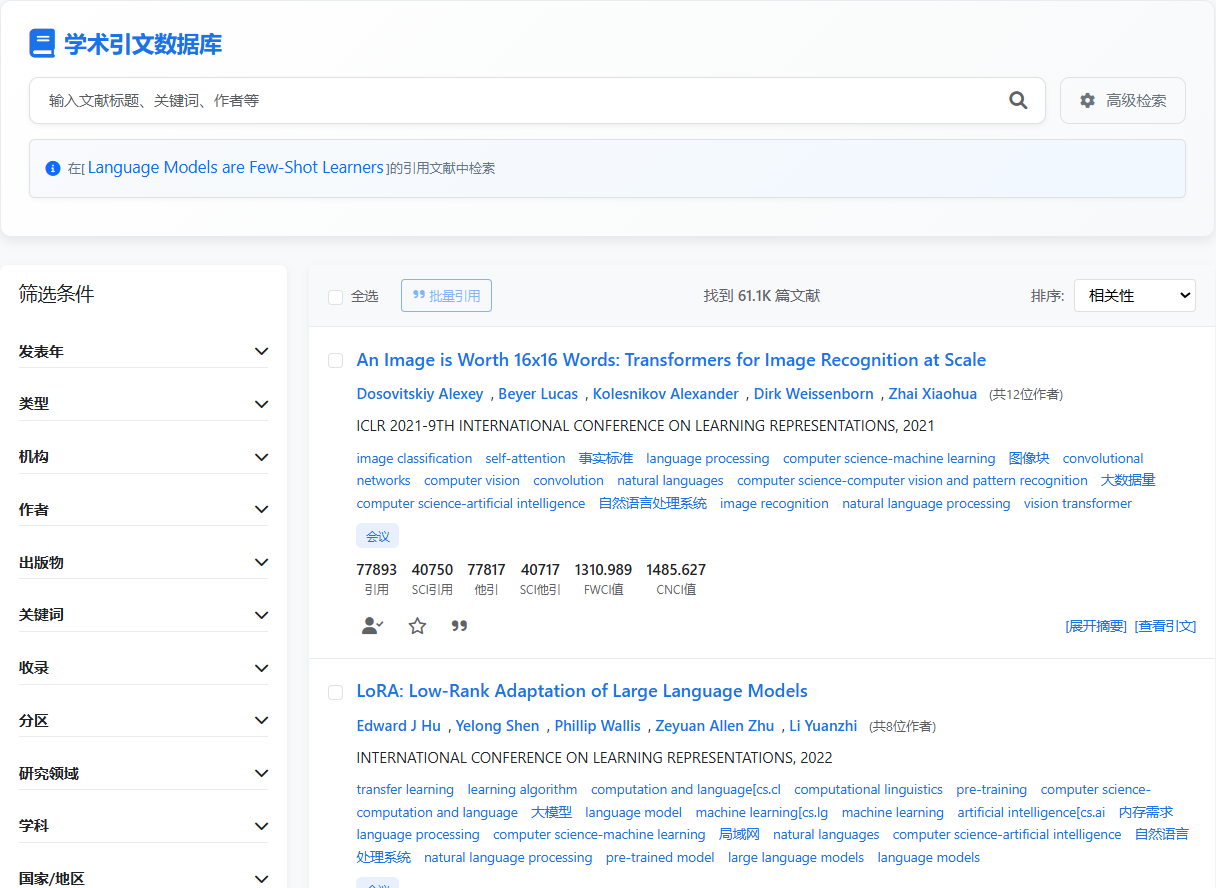The width and height of the screenshot is (1216, 888).
Task: Click the 查看引文 link
Action: point(1165,626)
